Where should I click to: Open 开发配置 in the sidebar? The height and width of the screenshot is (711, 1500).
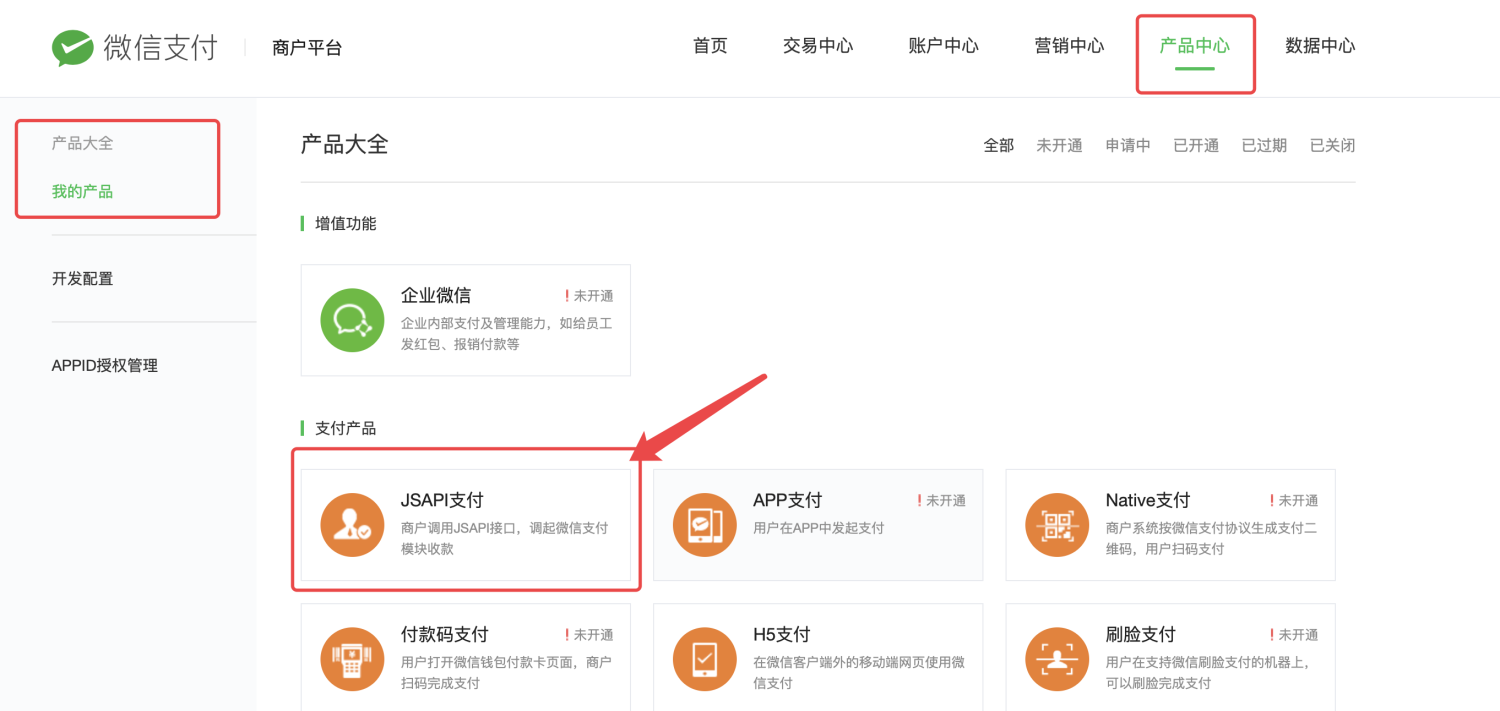click(82, 278)
